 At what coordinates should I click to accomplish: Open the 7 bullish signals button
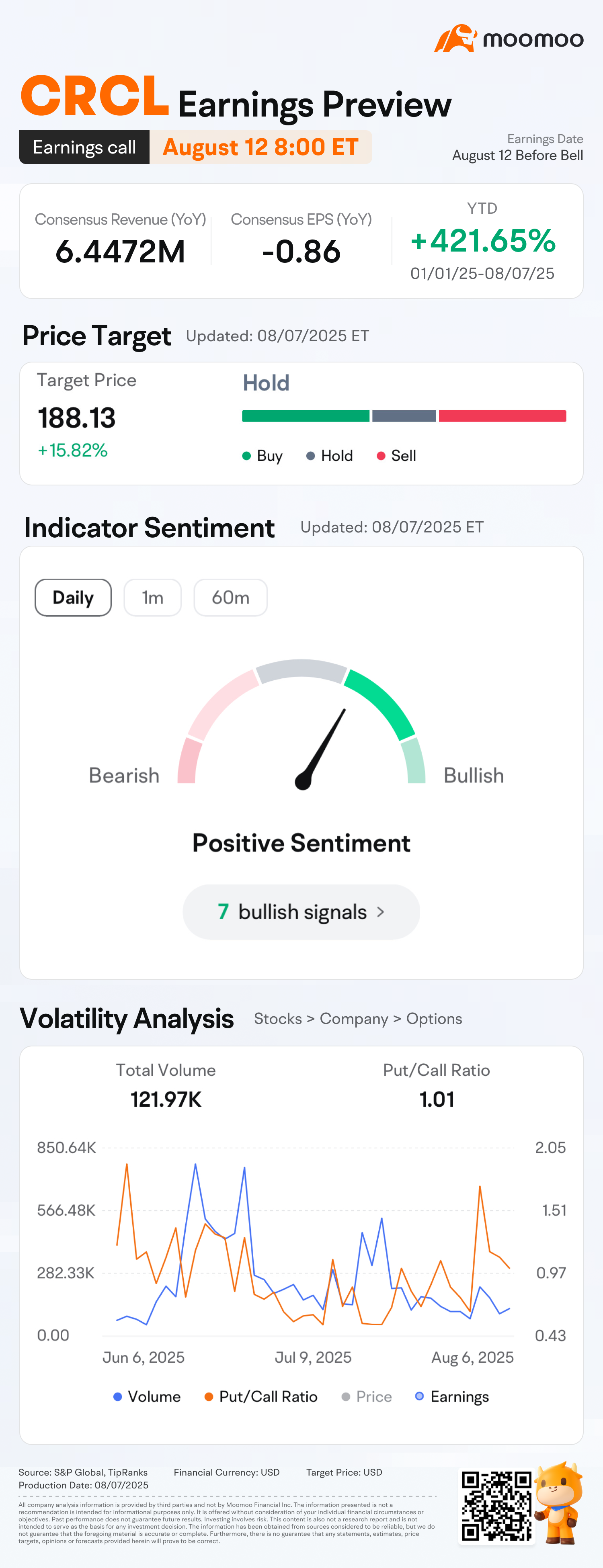point(301,912)
